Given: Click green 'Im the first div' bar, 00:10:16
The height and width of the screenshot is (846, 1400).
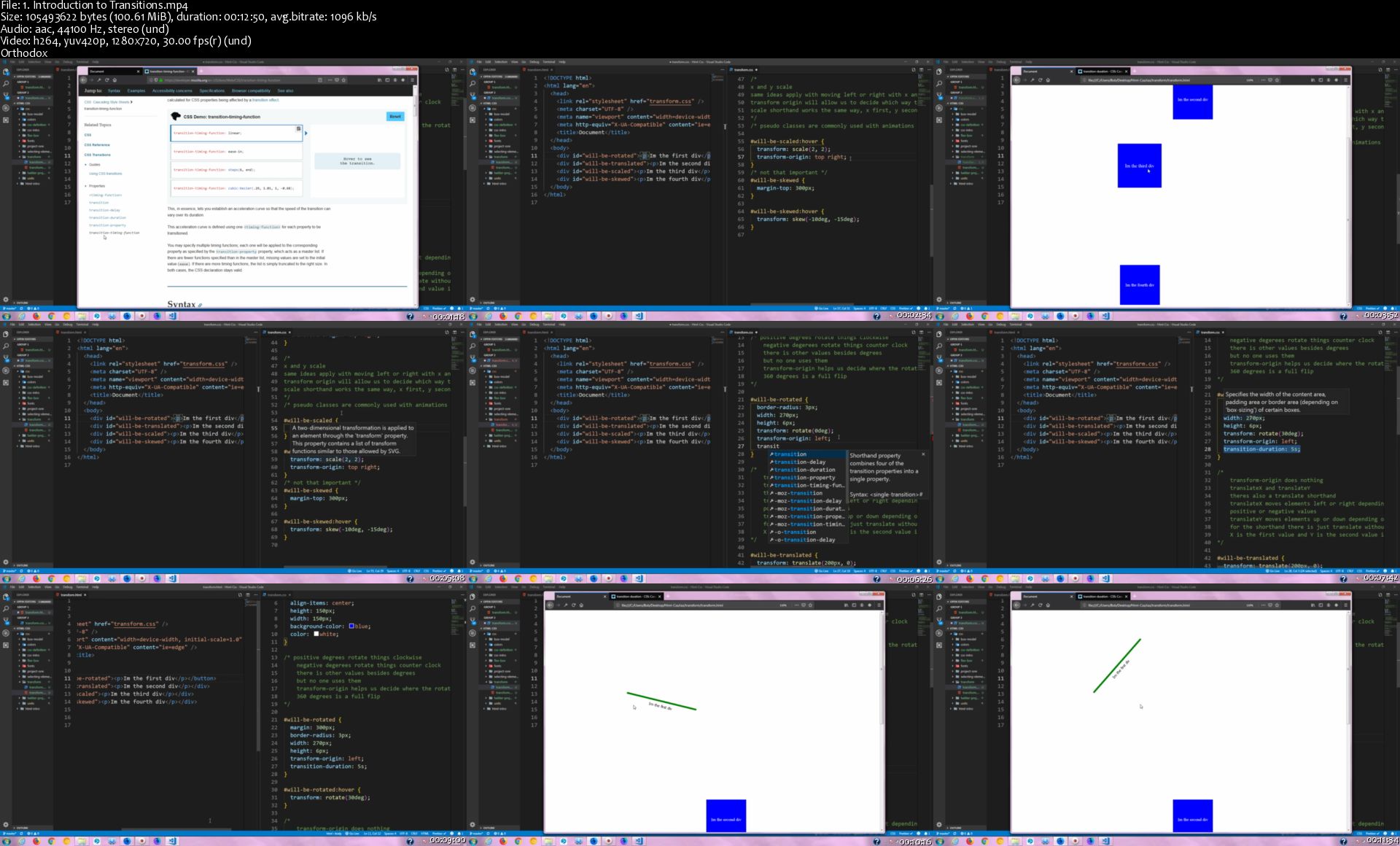Looking at the screenshot, I should click(661, 701).
